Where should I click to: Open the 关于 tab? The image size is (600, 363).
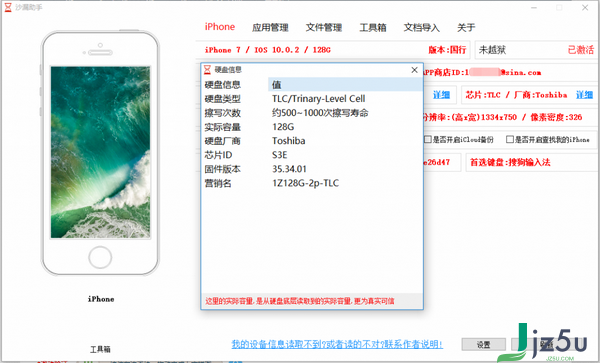[x=466, y=28]
